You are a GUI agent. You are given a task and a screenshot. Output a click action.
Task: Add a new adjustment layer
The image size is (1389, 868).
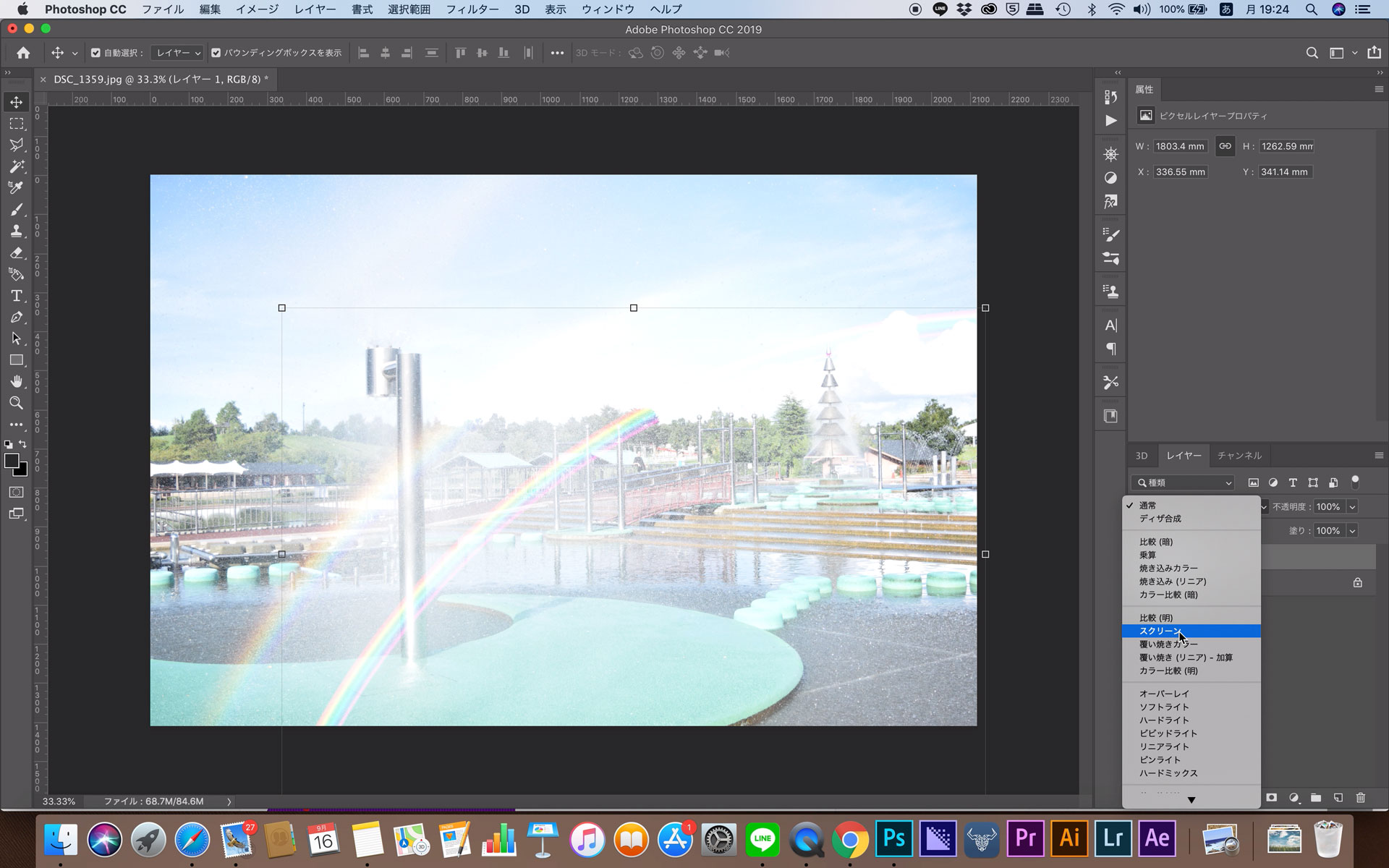coord(1294,797)
